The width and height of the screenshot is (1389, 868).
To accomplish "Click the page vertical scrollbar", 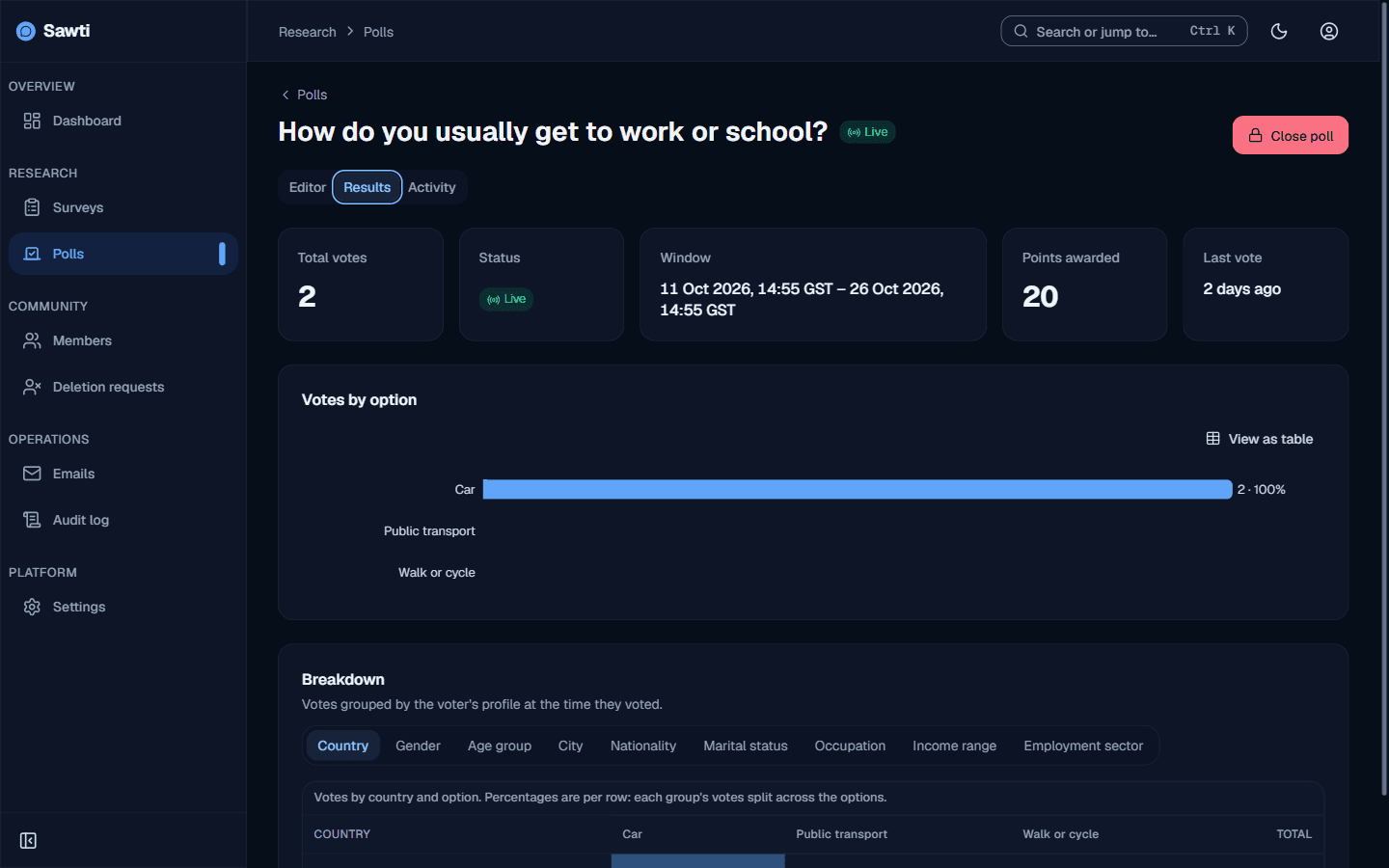I will click(x=1384, y=400).
